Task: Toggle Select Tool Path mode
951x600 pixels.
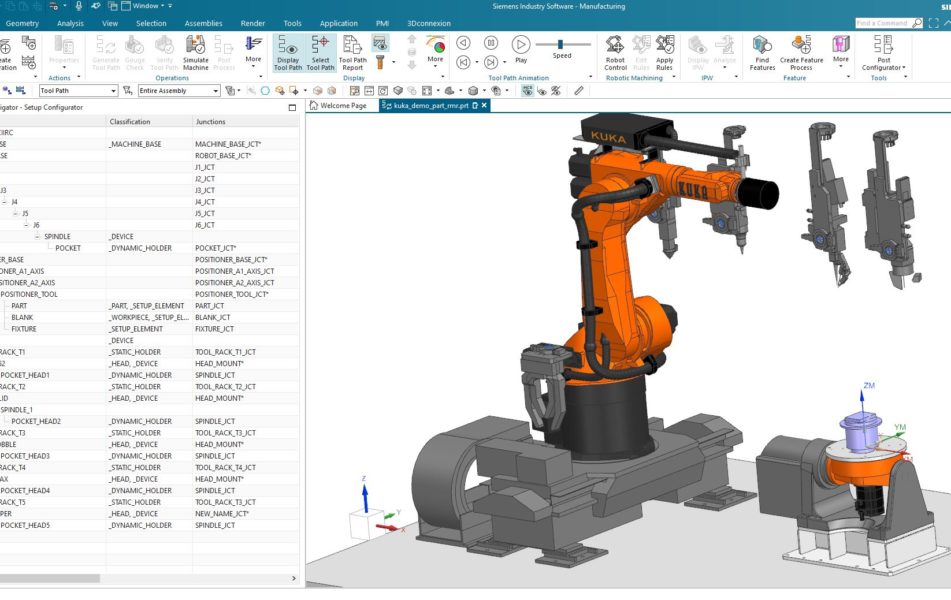Action: [320, 53]
